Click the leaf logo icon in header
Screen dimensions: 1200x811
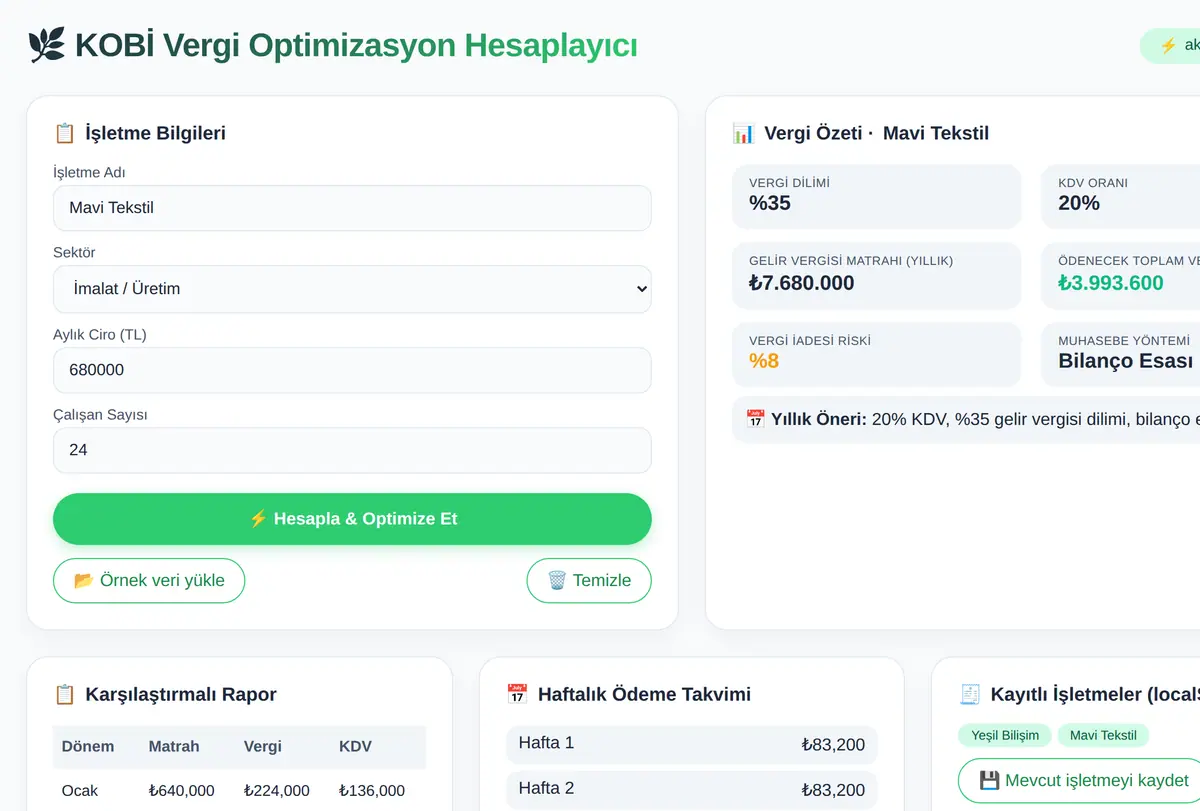[46, 45]
